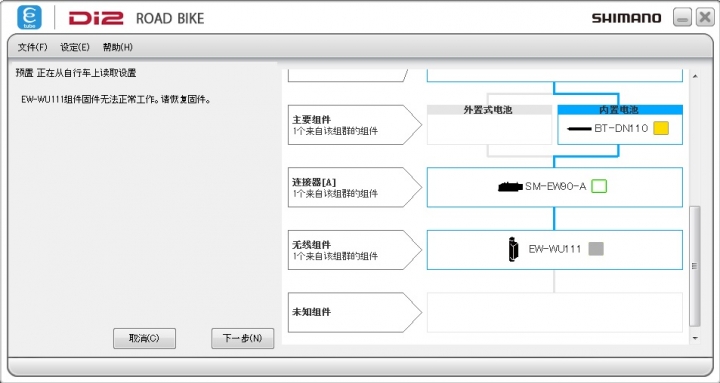720x383 pixels.
Task: Click the gray status square beside EW-WU111
Action: point(596,249)
